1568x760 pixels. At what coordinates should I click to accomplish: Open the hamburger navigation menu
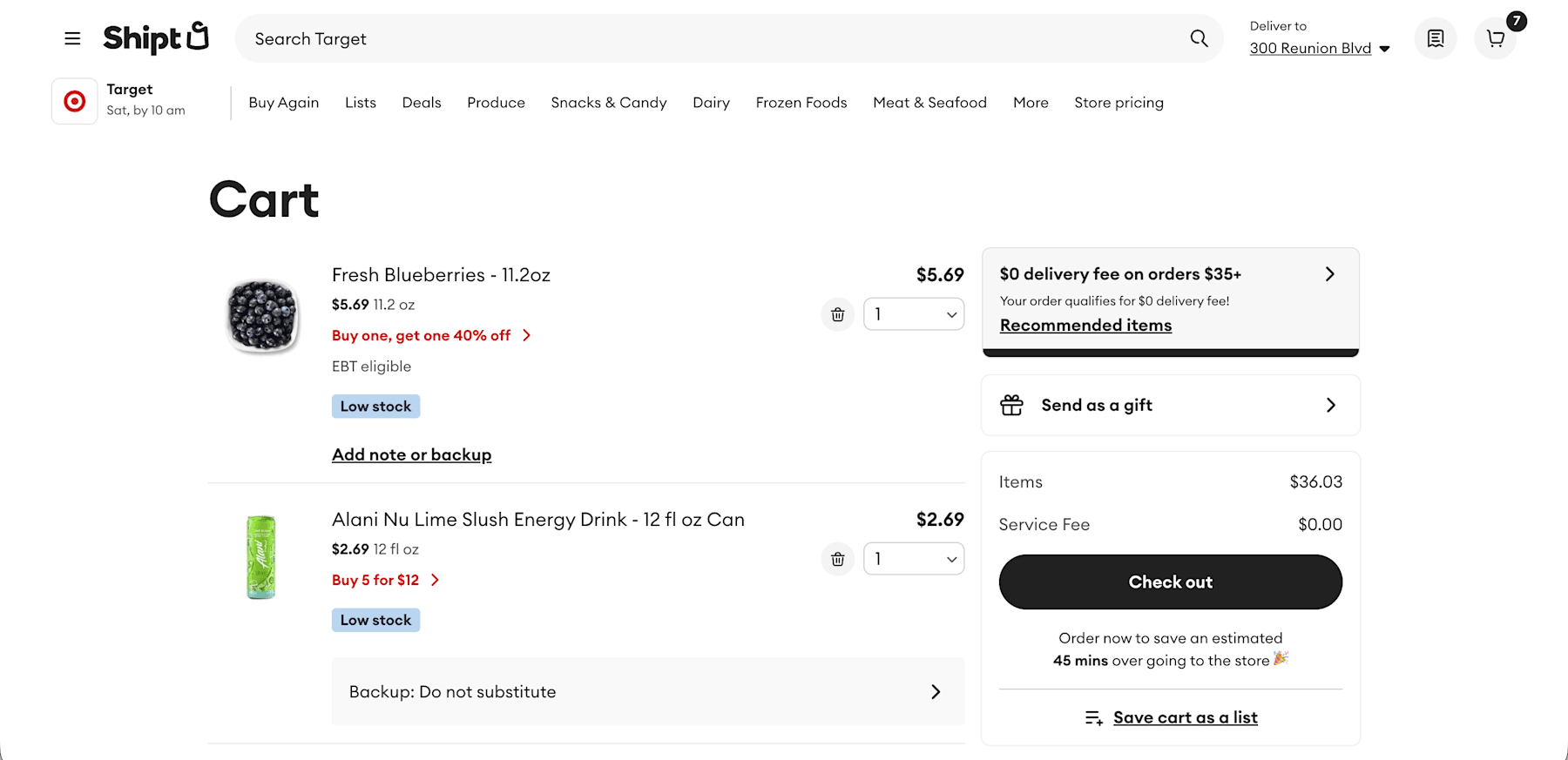click(x=72, y=38)
